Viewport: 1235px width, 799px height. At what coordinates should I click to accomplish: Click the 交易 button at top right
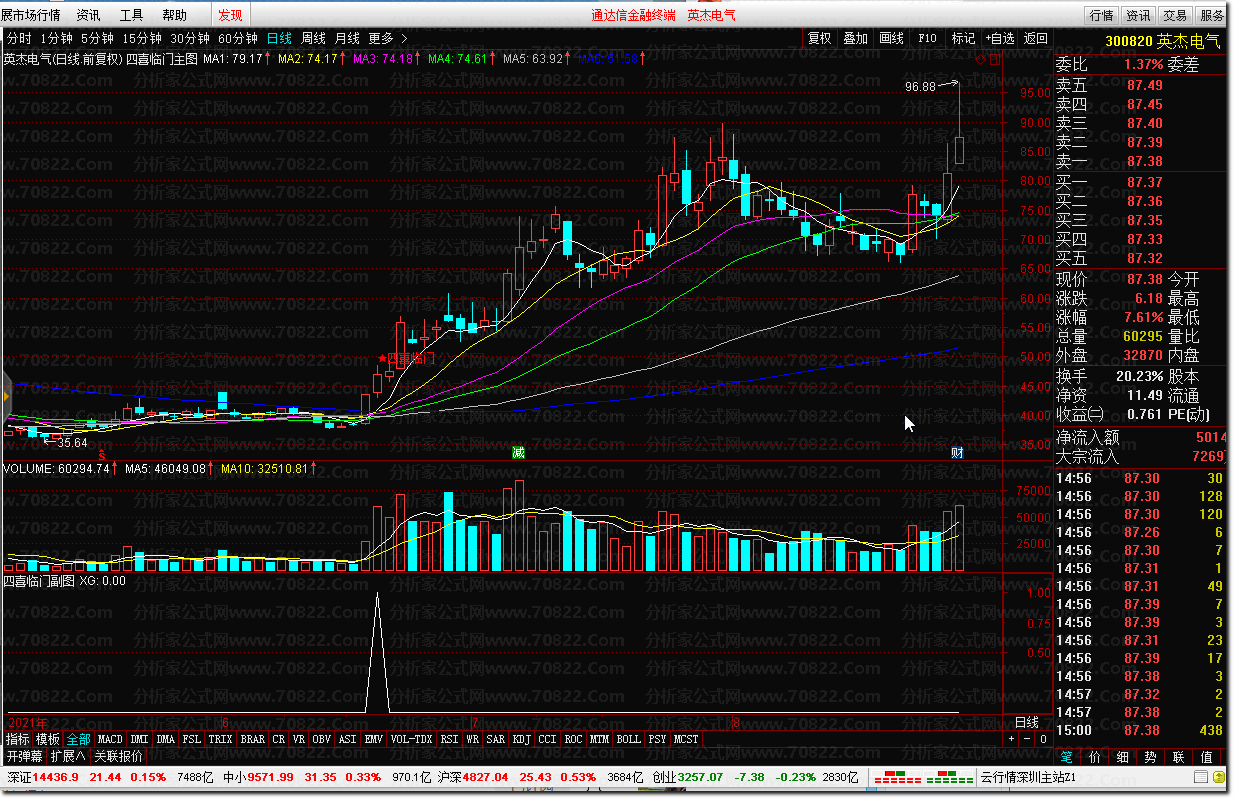pyautogui.click(x=1175, y=15)
